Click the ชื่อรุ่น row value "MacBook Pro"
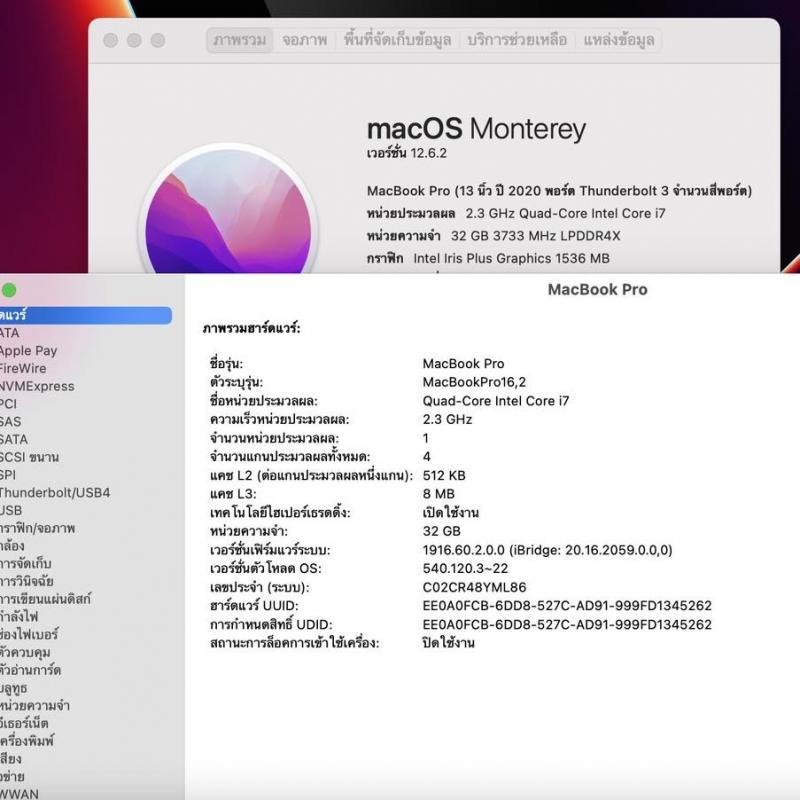800x800 pixels. click(463, 364)
